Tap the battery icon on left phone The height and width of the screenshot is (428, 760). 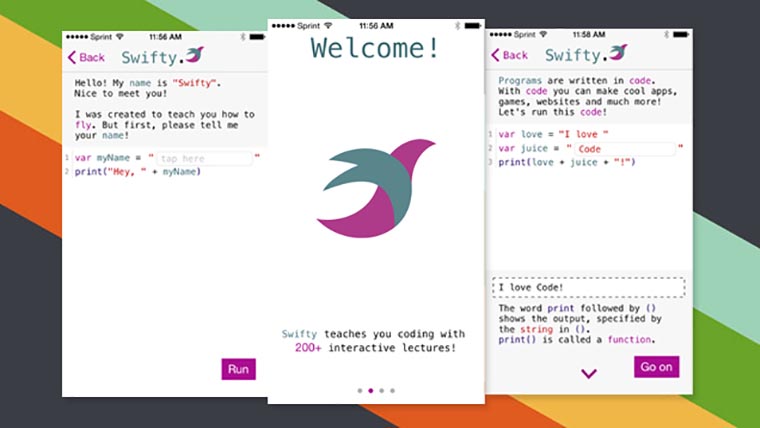coord(257,37)
